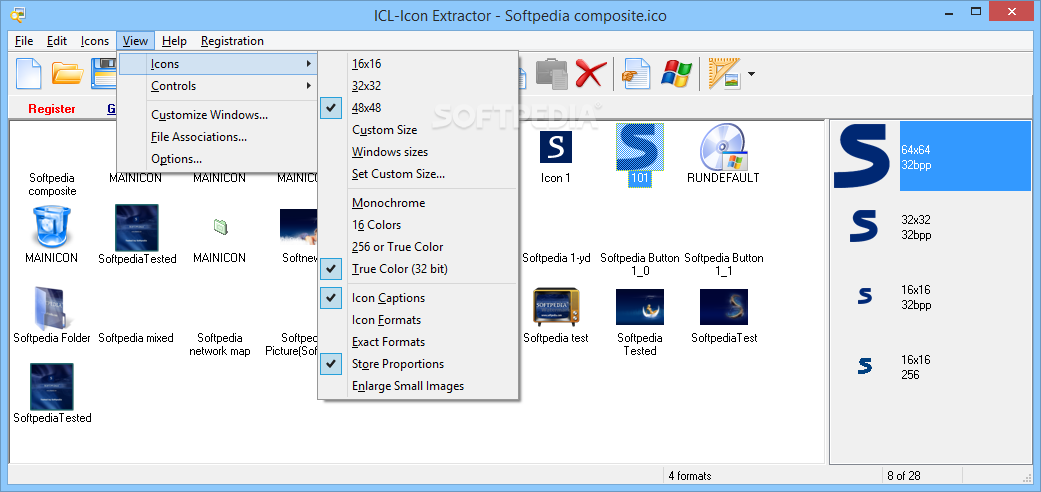Click the 4 formats status text
Viewport: 1041px width, 492px height.
pyautogui.click(x=690, y=475)
